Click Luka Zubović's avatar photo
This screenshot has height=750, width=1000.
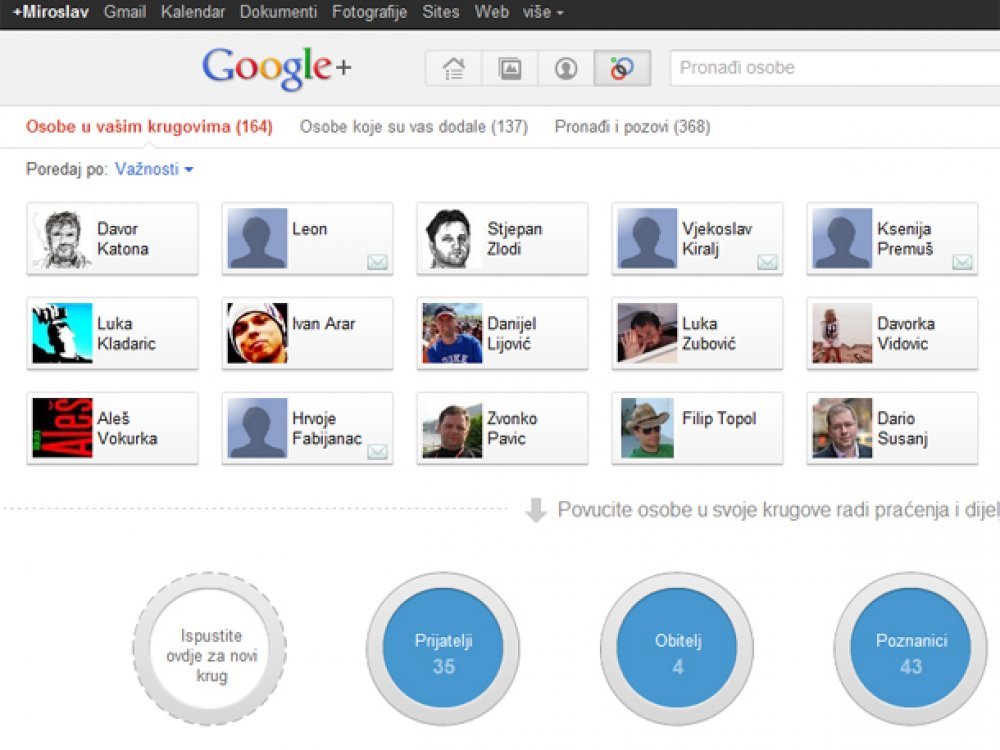tap(647, 334)
